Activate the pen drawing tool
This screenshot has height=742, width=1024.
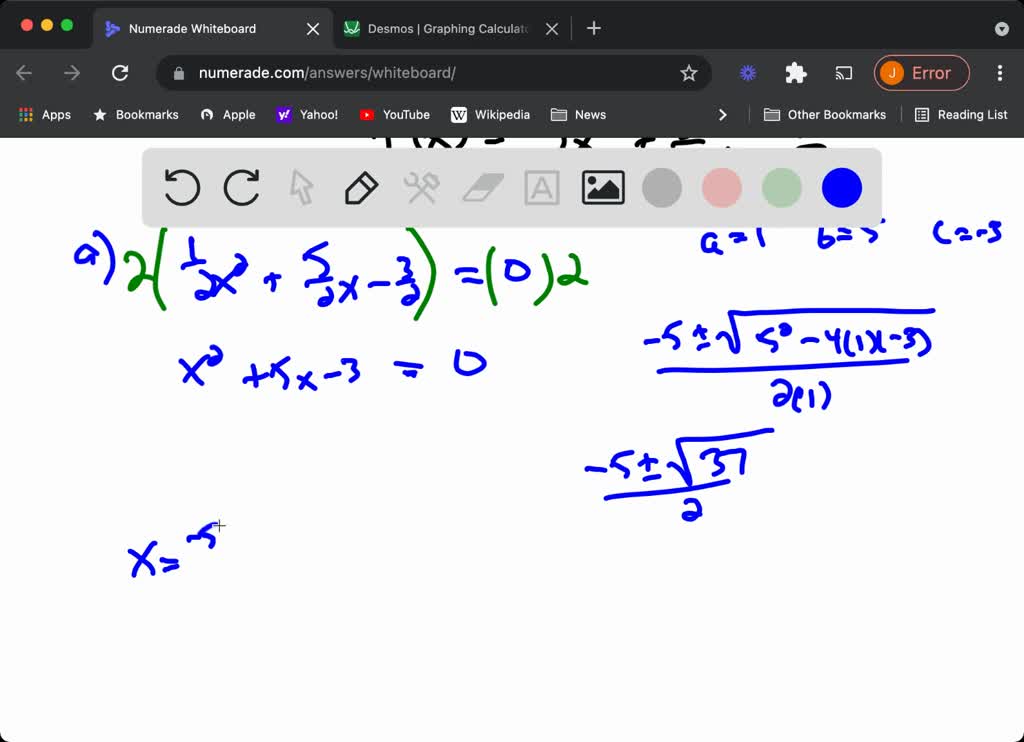pos(361,187)
